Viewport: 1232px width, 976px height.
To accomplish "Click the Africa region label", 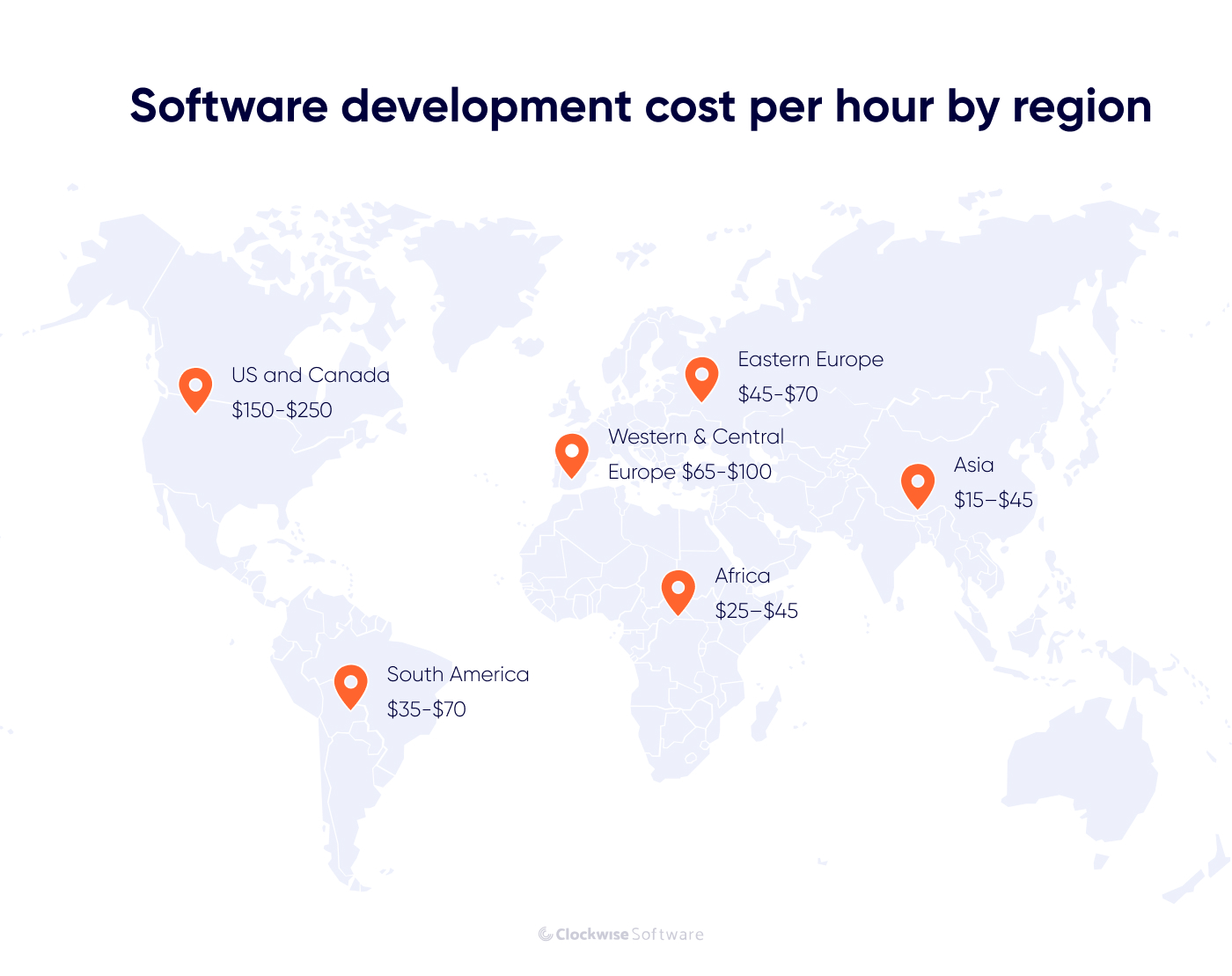I will click(x=742, y=576).
